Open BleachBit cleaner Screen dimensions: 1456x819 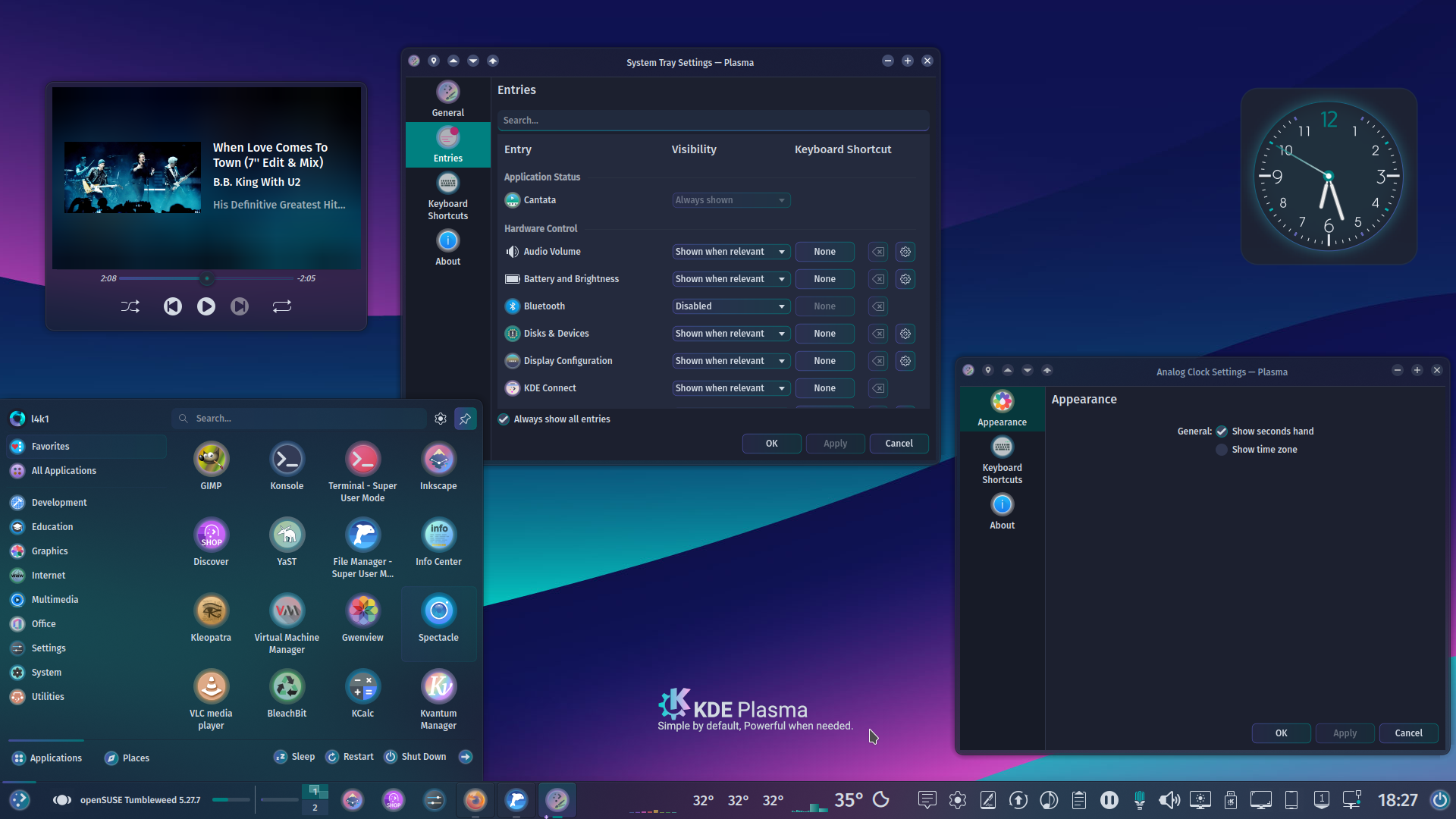pos(287,693)
